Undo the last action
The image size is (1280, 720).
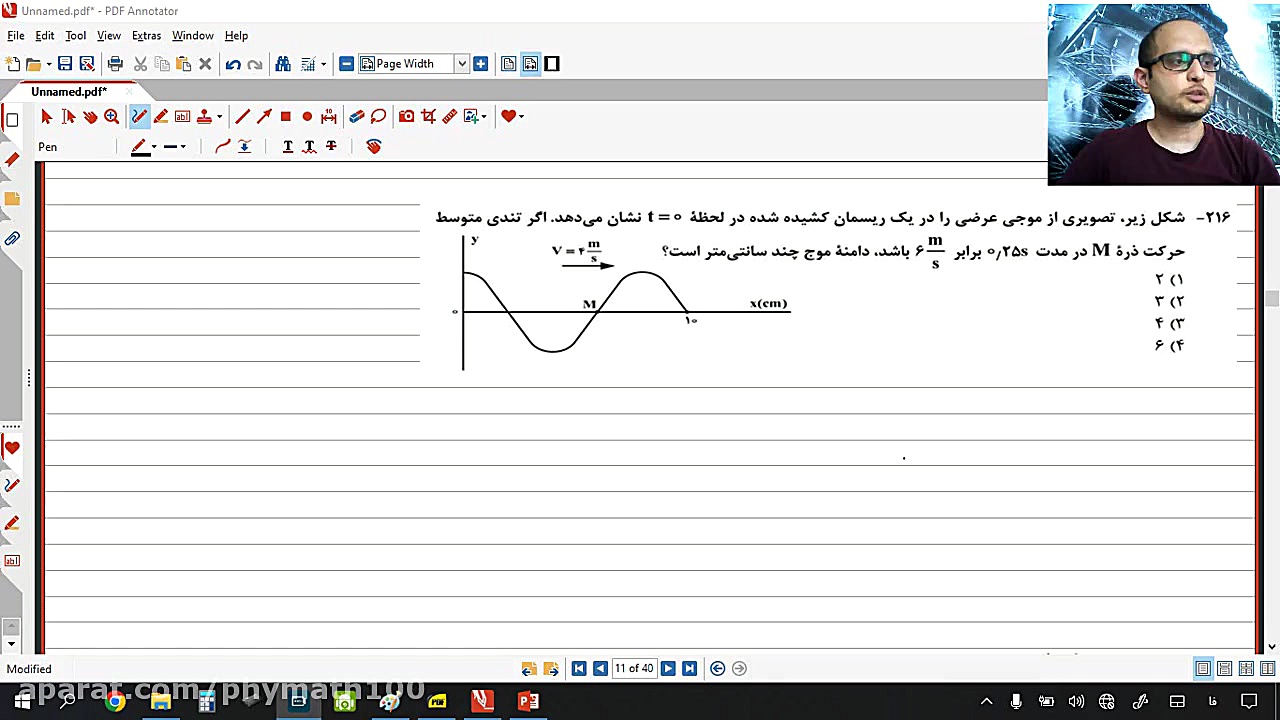point(233,64)
